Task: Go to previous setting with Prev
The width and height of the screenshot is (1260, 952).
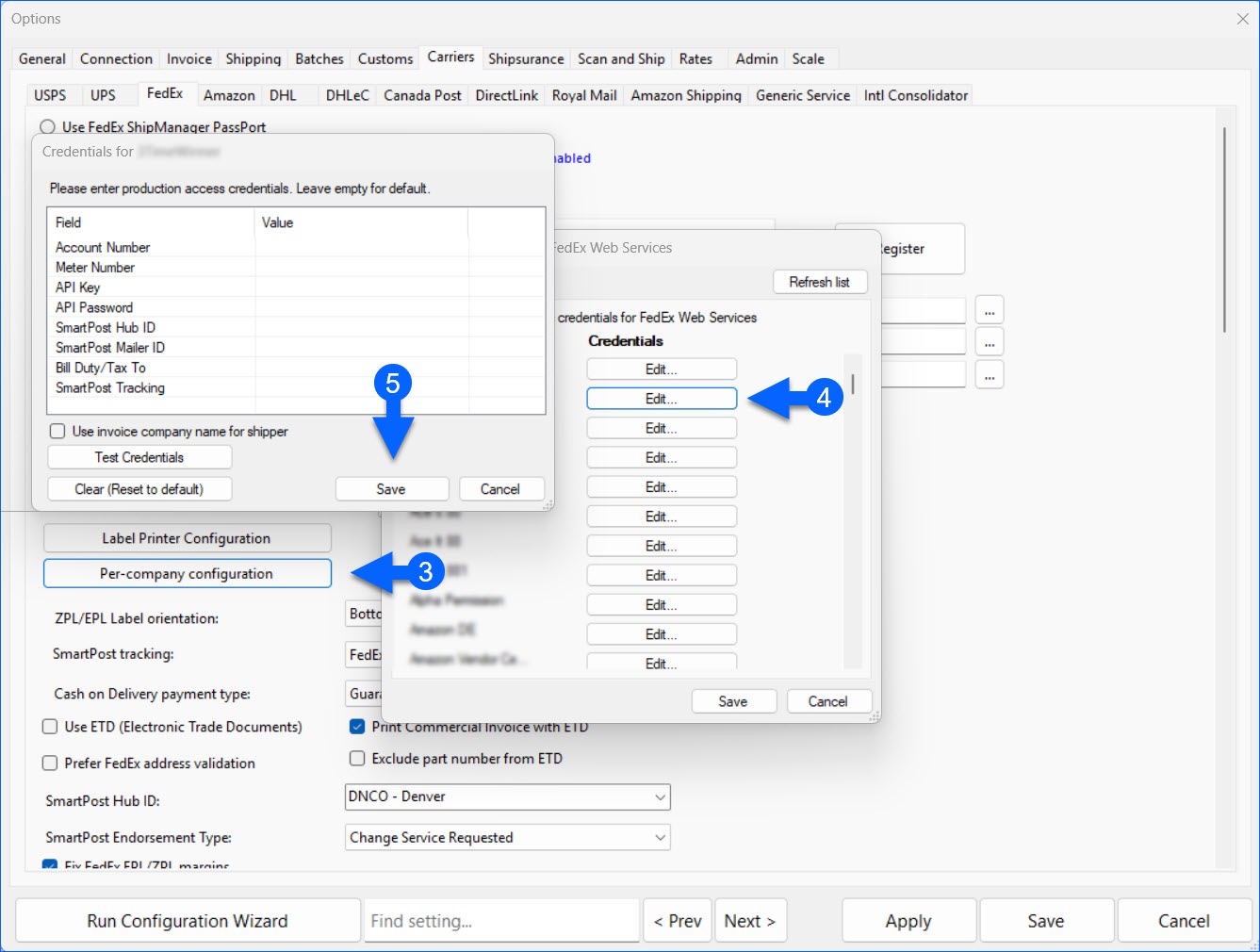Action: (x=678, y=921)
